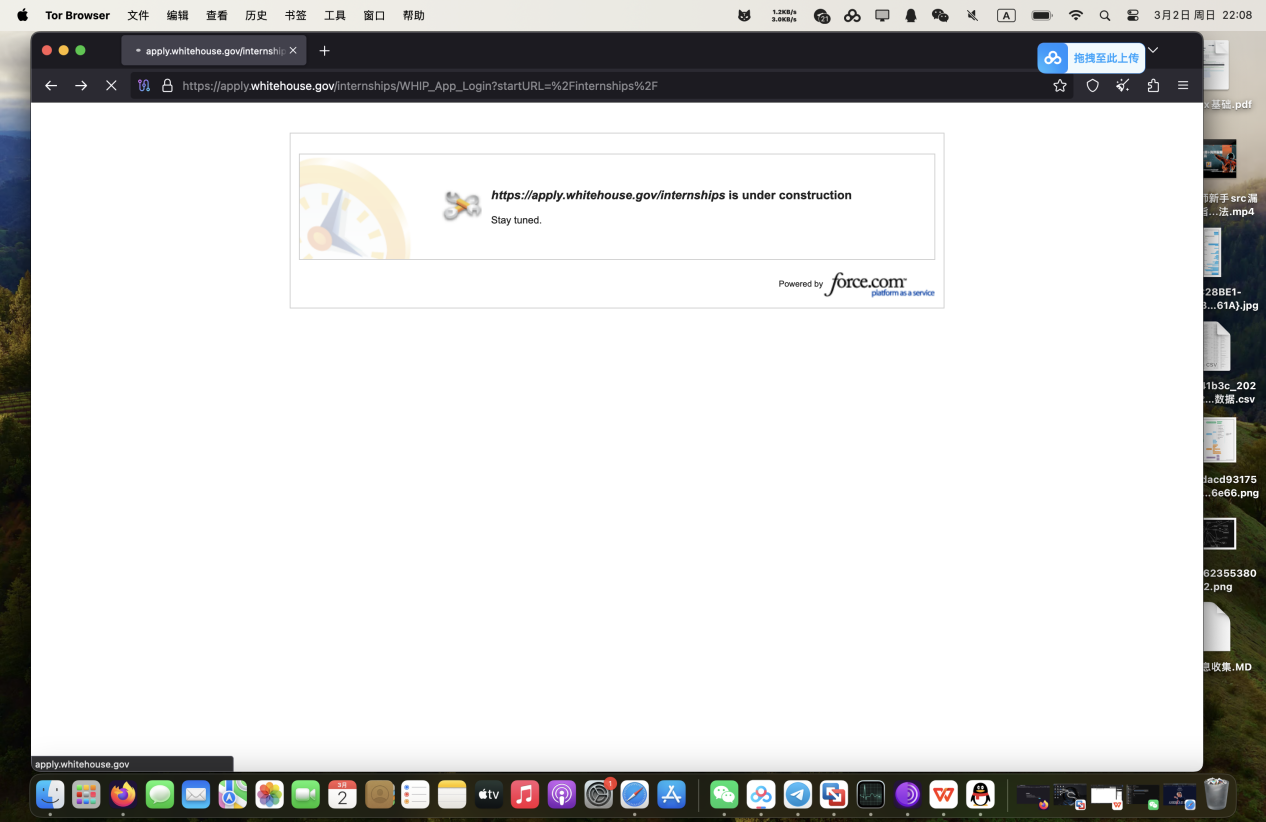This screenshot has height=822, width=1266.
Task: Open the Wi-Fi status menu
Action: click(1076, 16)
